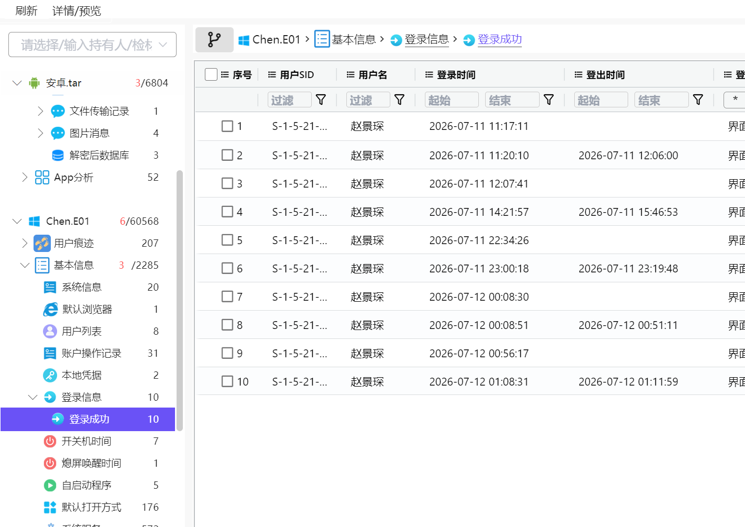Click the Windows logo icon for Chen.E01 tree node
745x527 pixels.
pyautogui.click(x=34, y=221)
